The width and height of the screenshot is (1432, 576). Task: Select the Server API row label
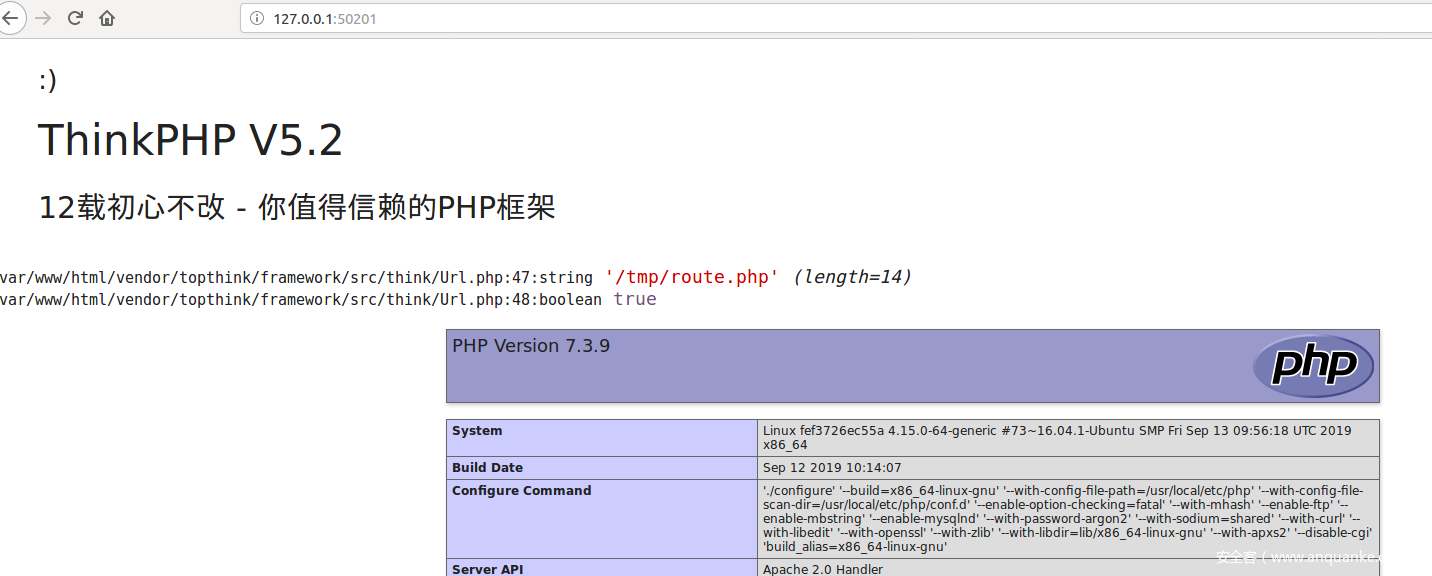click(x=487, y=569)
